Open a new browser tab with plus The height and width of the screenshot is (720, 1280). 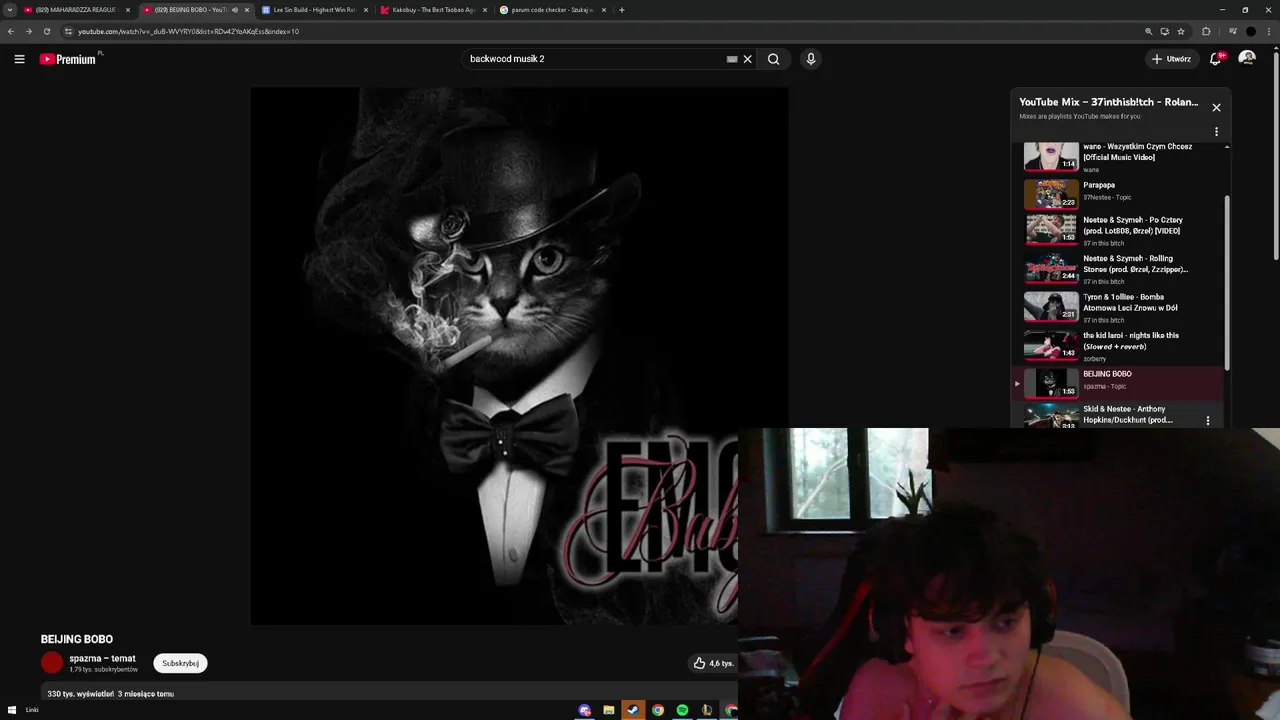tap(622, 10)
